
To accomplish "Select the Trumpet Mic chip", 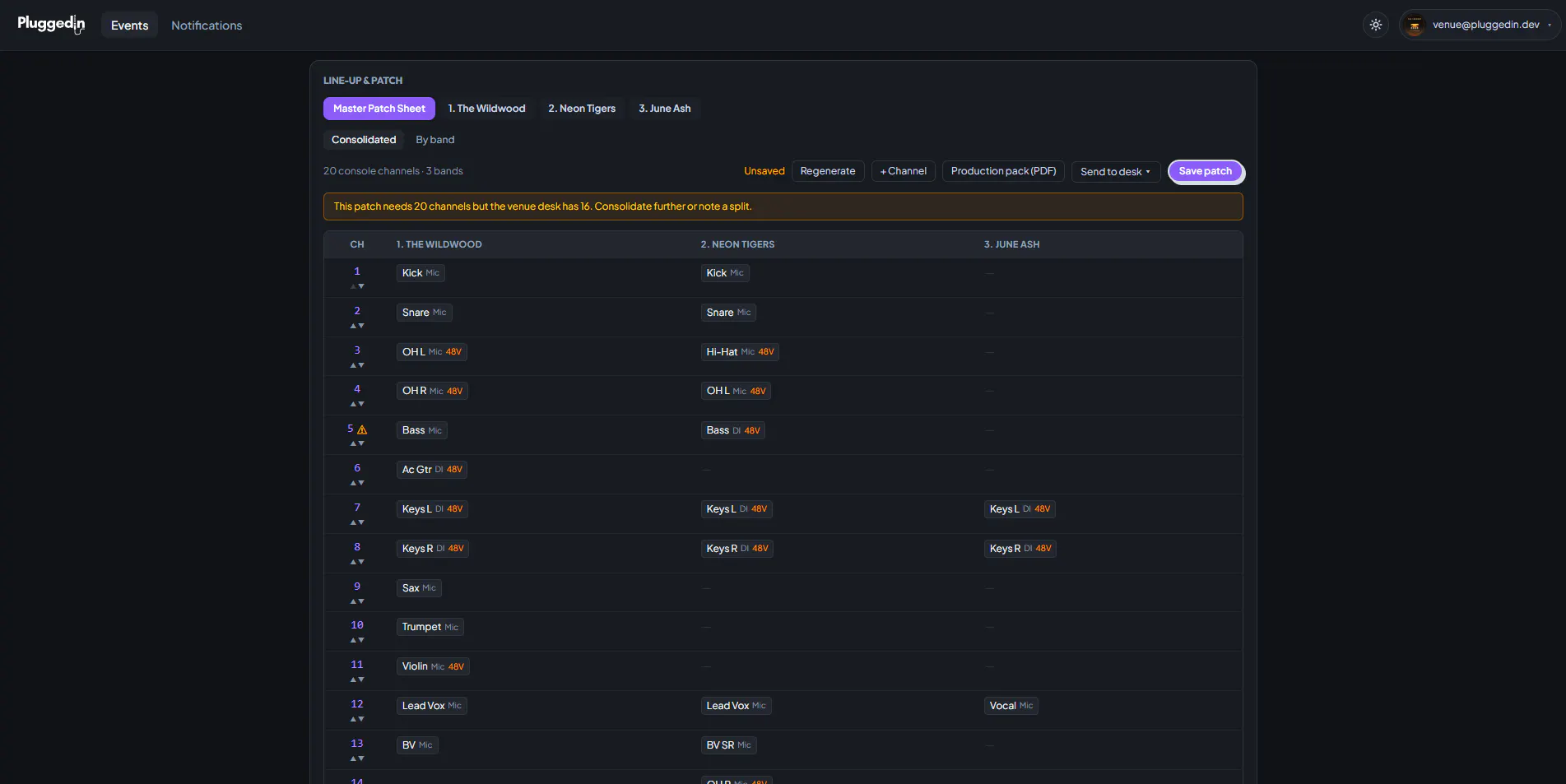I will click(x=430, y=627).
